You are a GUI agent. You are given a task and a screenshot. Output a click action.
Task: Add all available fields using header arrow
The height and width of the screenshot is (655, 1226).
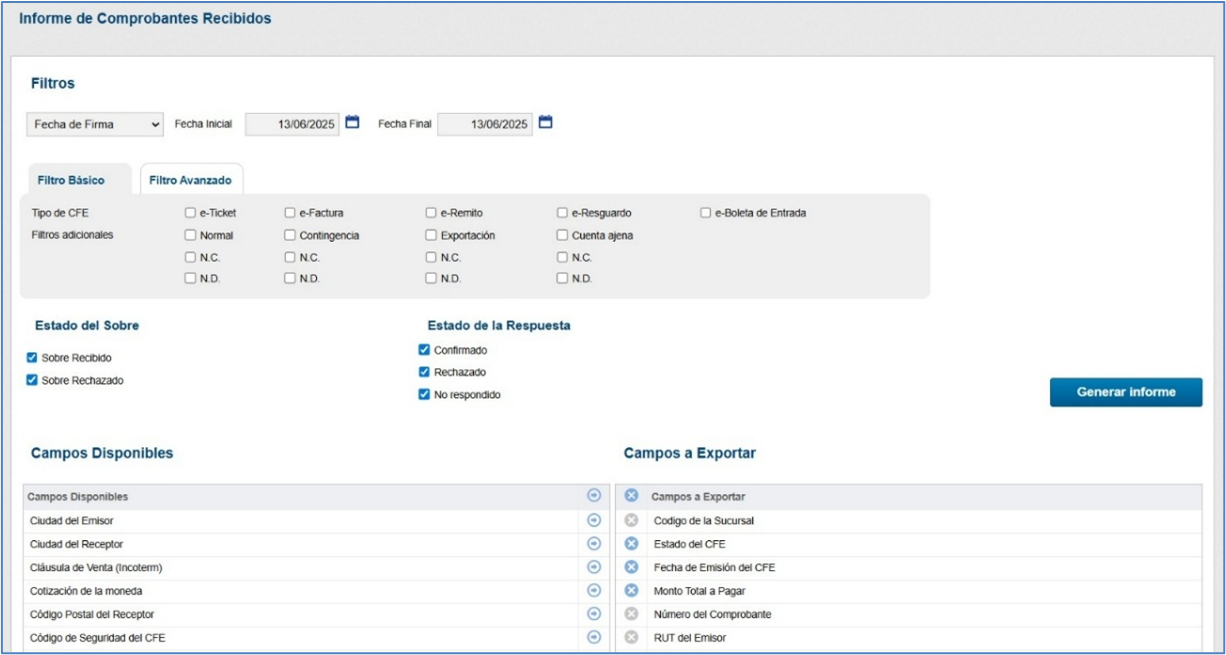[594, 496]
